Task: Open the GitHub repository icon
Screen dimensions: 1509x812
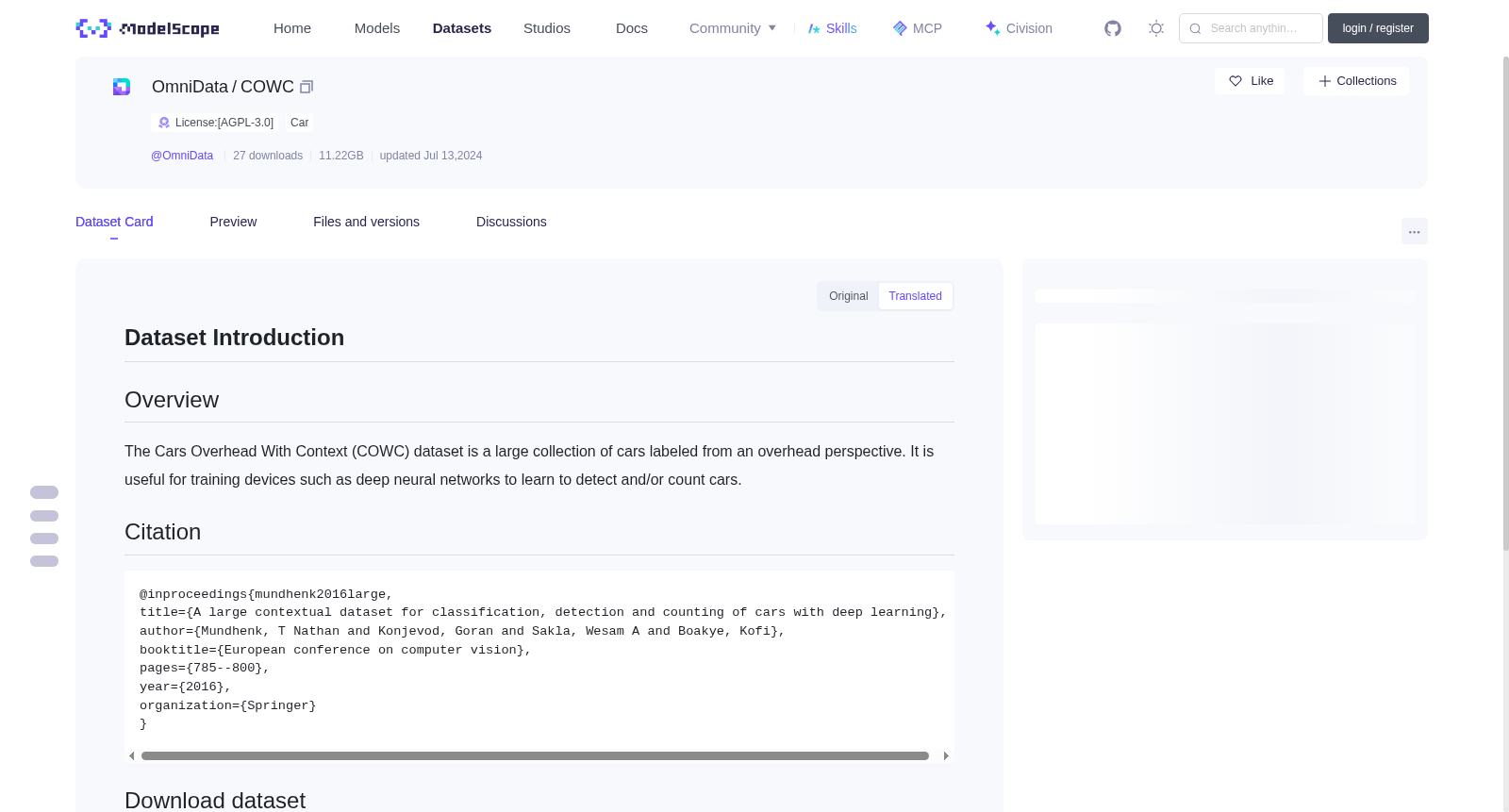Action: (1113, 28)
